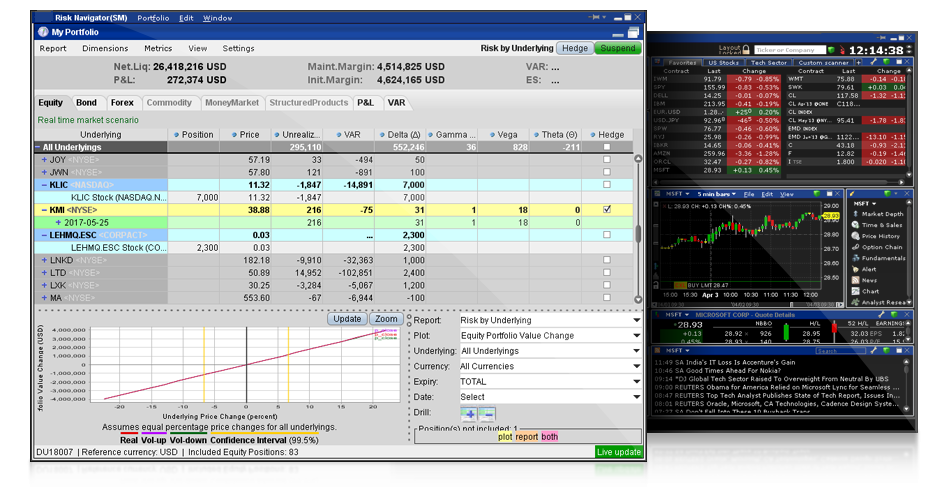Screen dimensions: 948x500
Task: Click the News RSS icon in the MSFT panel
Action: [x=855, y=280]
